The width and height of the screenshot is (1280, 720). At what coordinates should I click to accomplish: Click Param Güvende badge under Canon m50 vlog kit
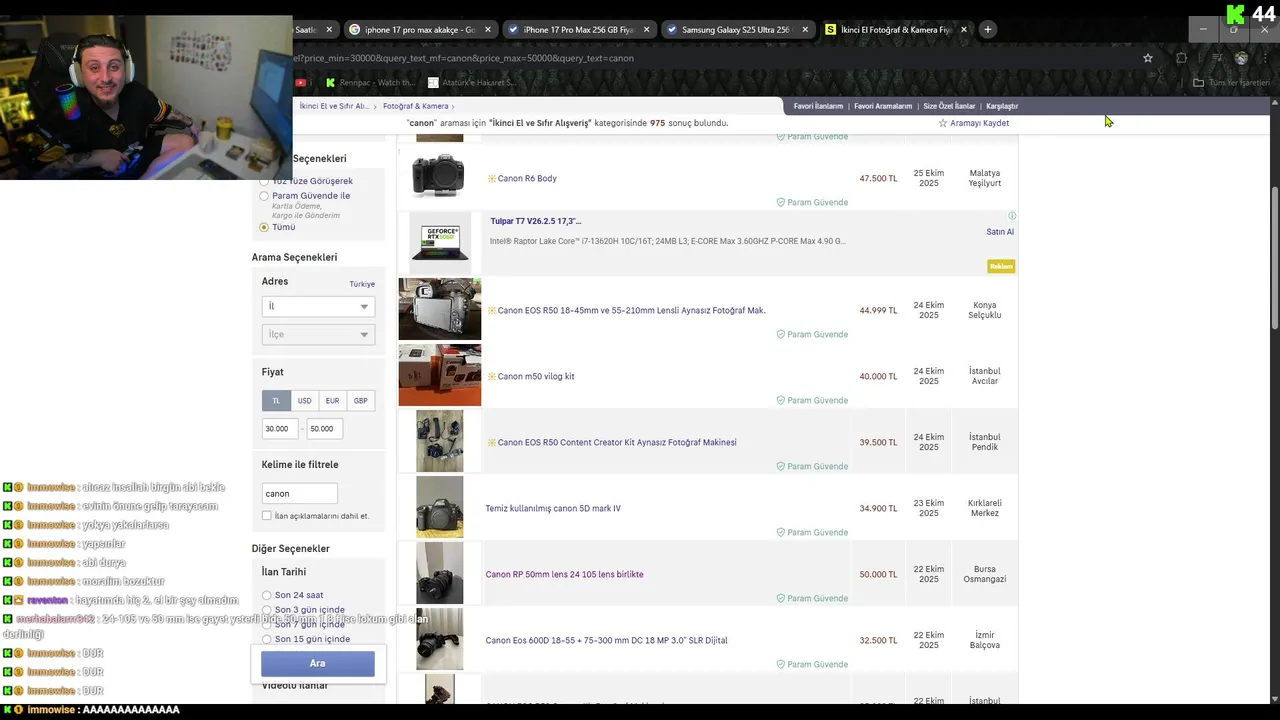pyautogui.click(x=812, y=400)
